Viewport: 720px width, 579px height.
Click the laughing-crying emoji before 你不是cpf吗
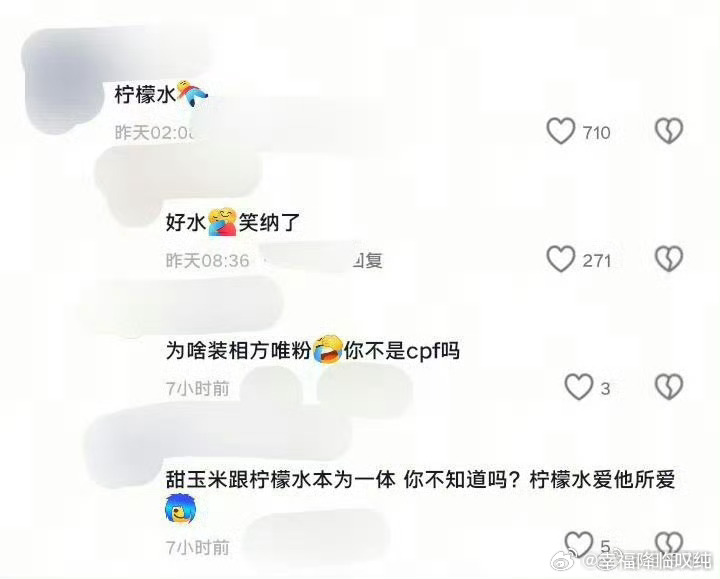click(x=328, y=350)
